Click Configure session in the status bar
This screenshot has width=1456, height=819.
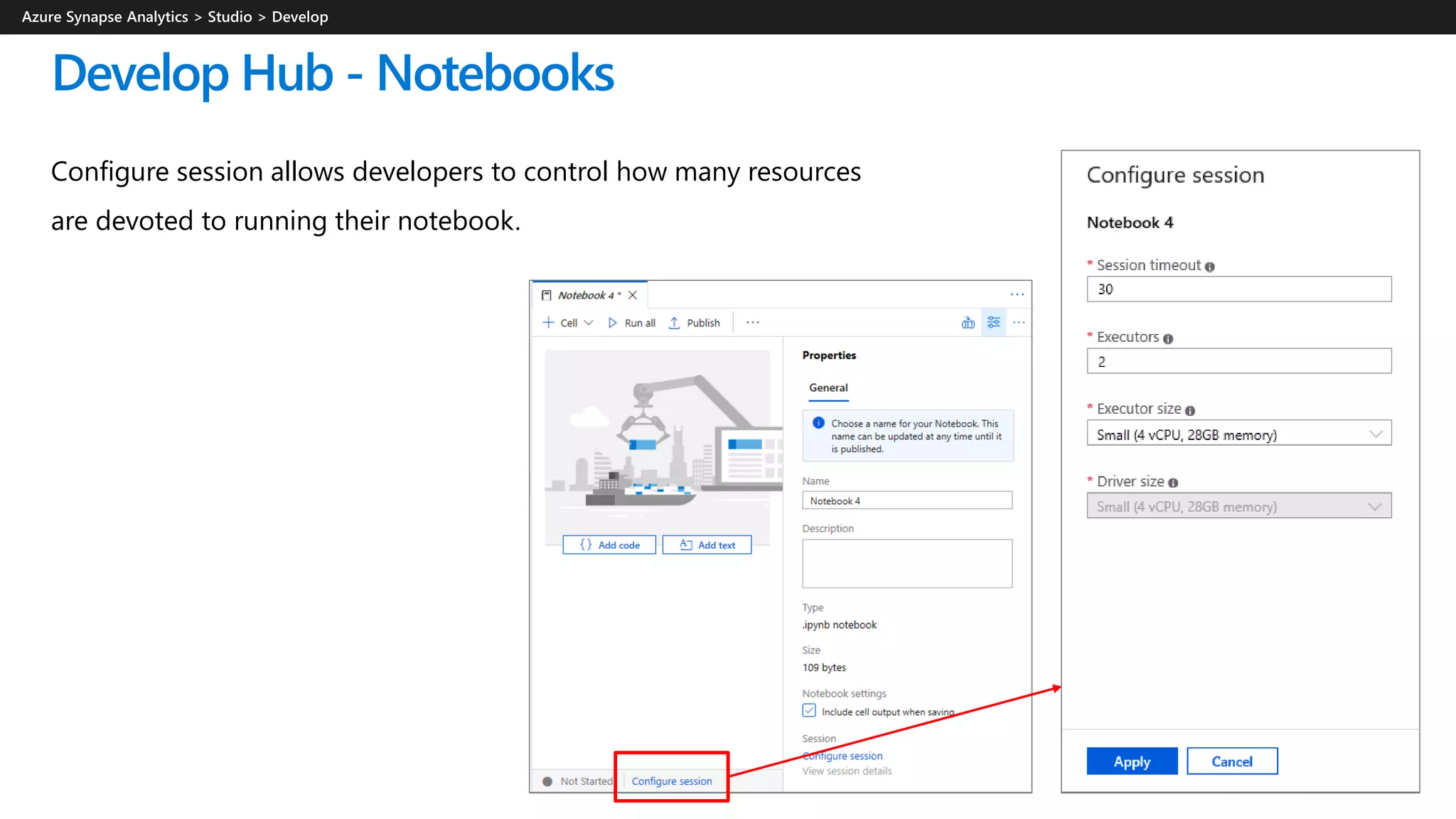672,781
